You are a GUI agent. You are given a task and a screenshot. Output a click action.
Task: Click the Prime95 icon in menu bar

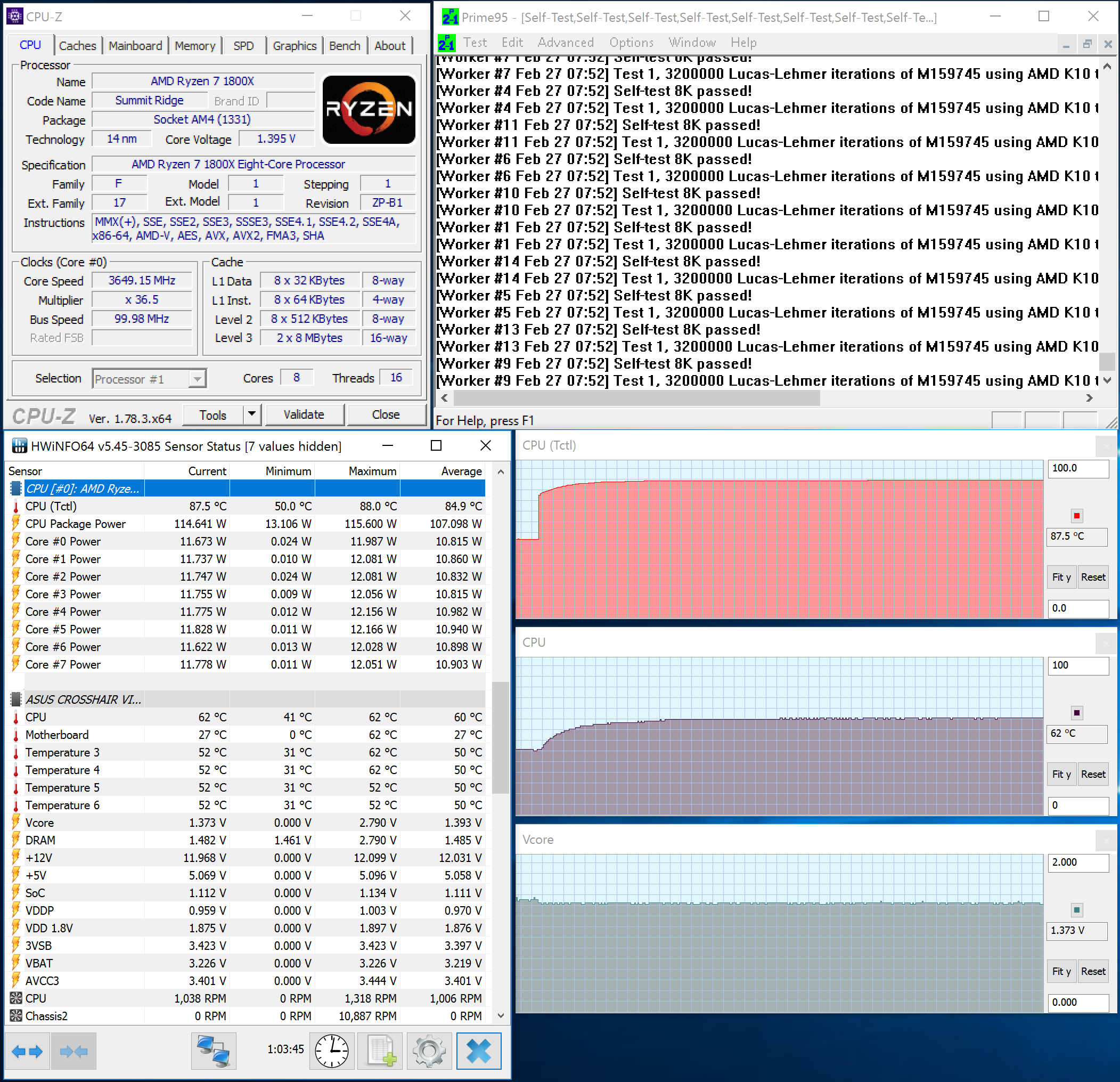pyautogui.click(x=446, y=43)
